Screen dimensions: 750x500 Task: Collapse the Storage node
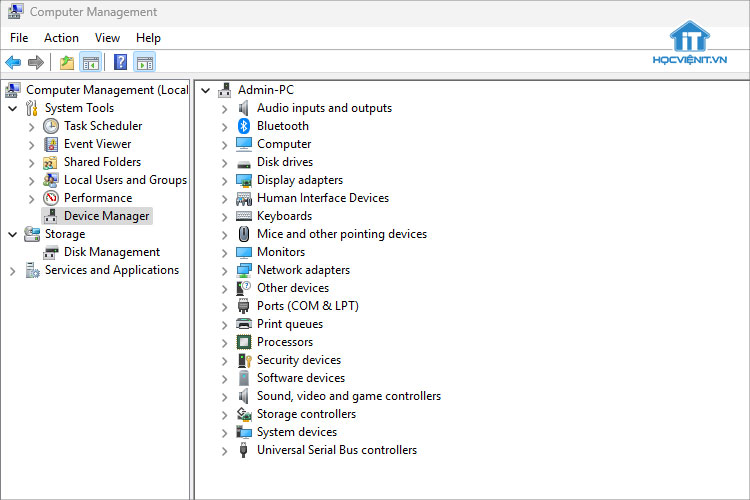click(13, 234)
